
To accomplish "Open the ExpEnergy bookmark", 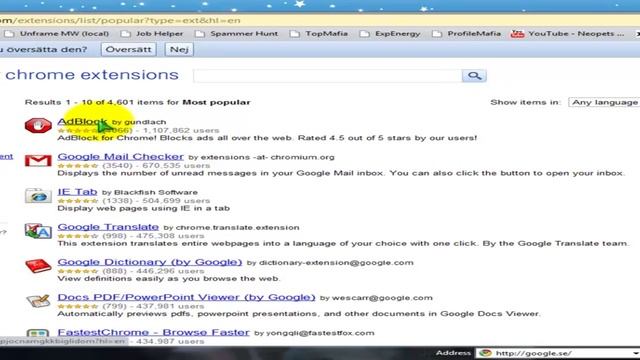I will 390,34.
